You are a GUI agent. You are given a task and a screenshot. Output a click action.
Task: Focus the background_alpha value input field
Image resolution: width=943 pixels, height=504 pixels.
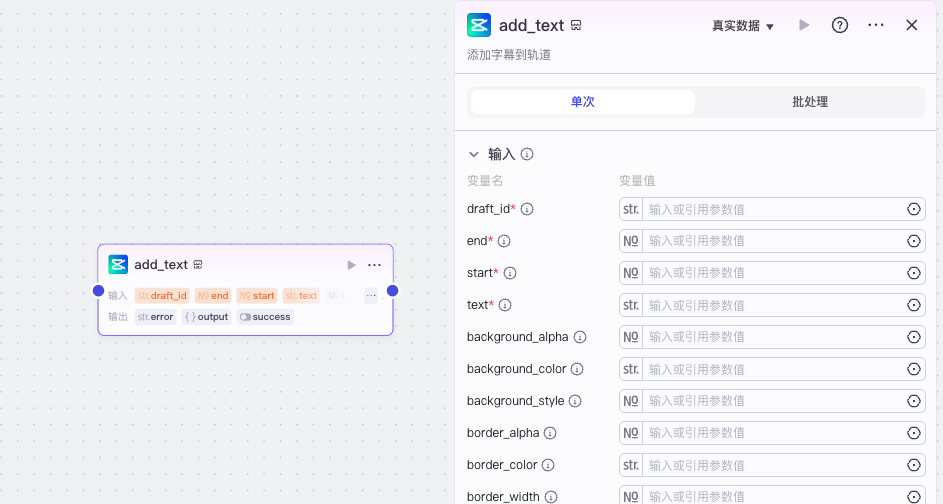[772, 337]
